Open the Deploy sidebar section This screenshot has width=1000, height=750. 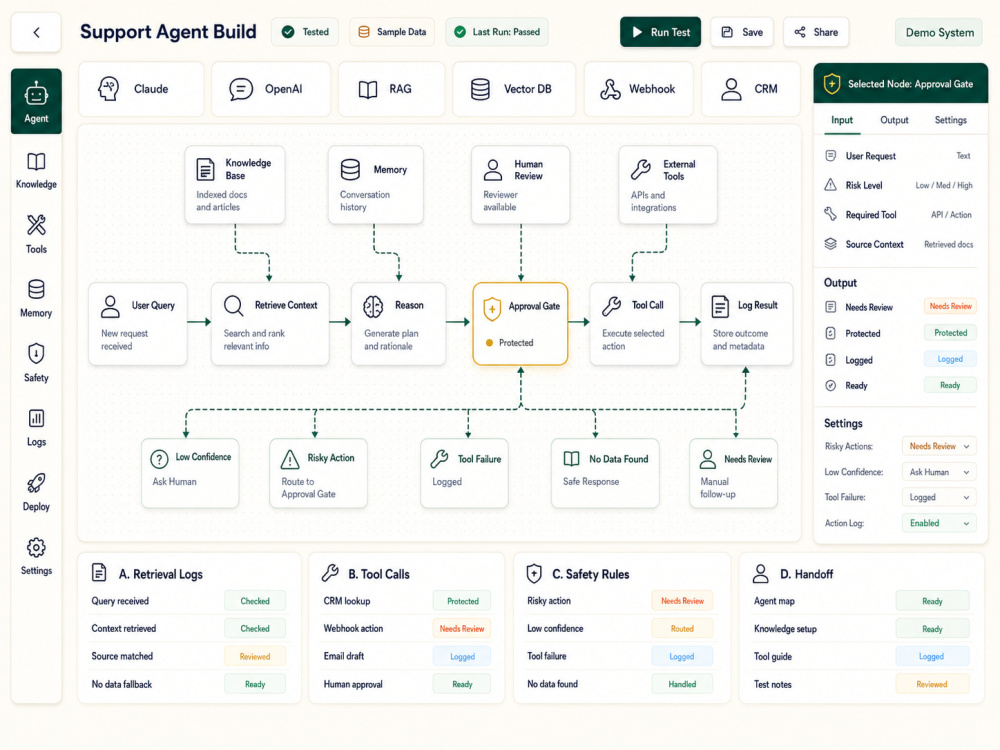(x=36, y=492)
